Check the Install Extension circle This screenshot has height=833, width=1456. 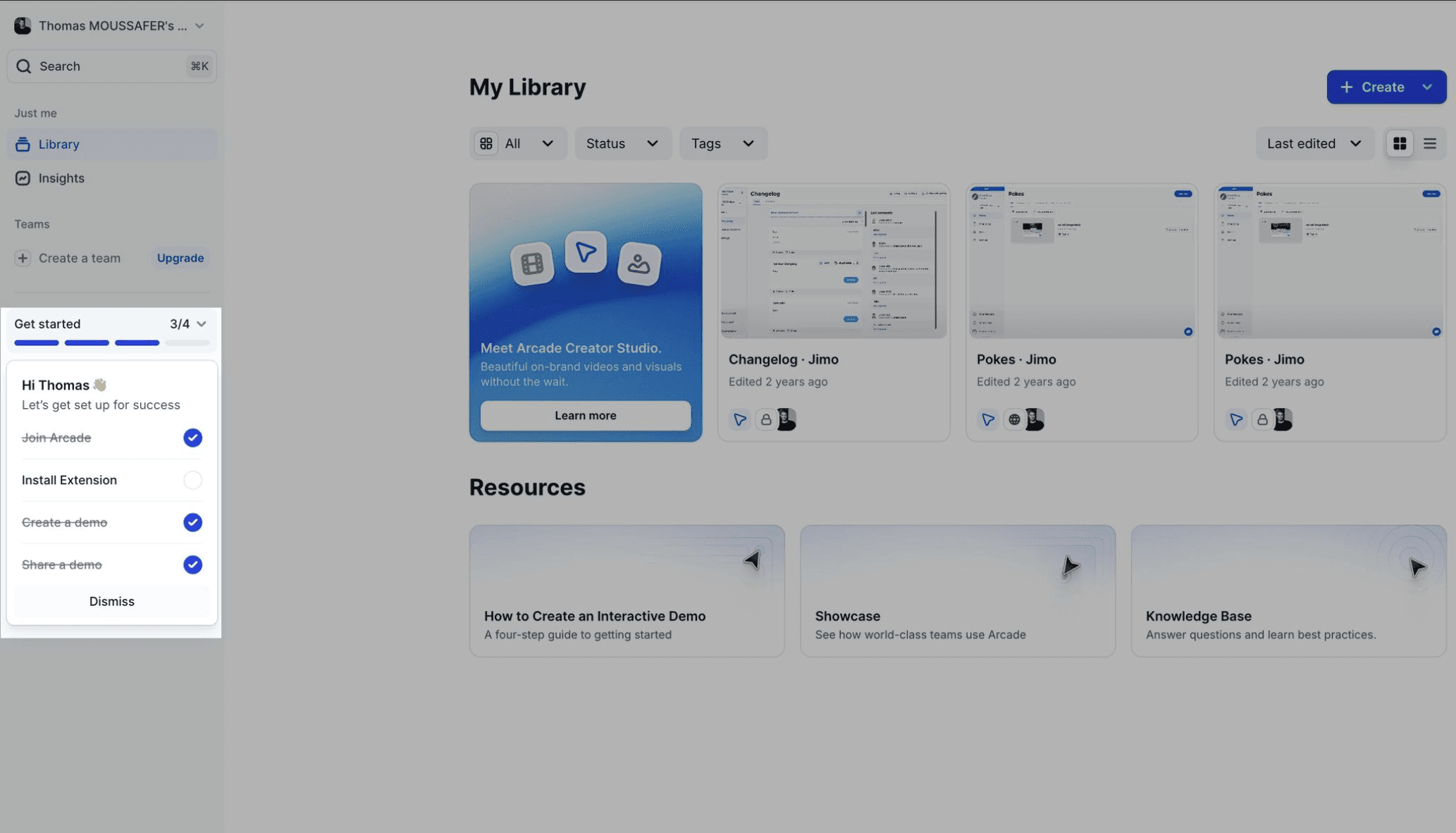[192, 480]
